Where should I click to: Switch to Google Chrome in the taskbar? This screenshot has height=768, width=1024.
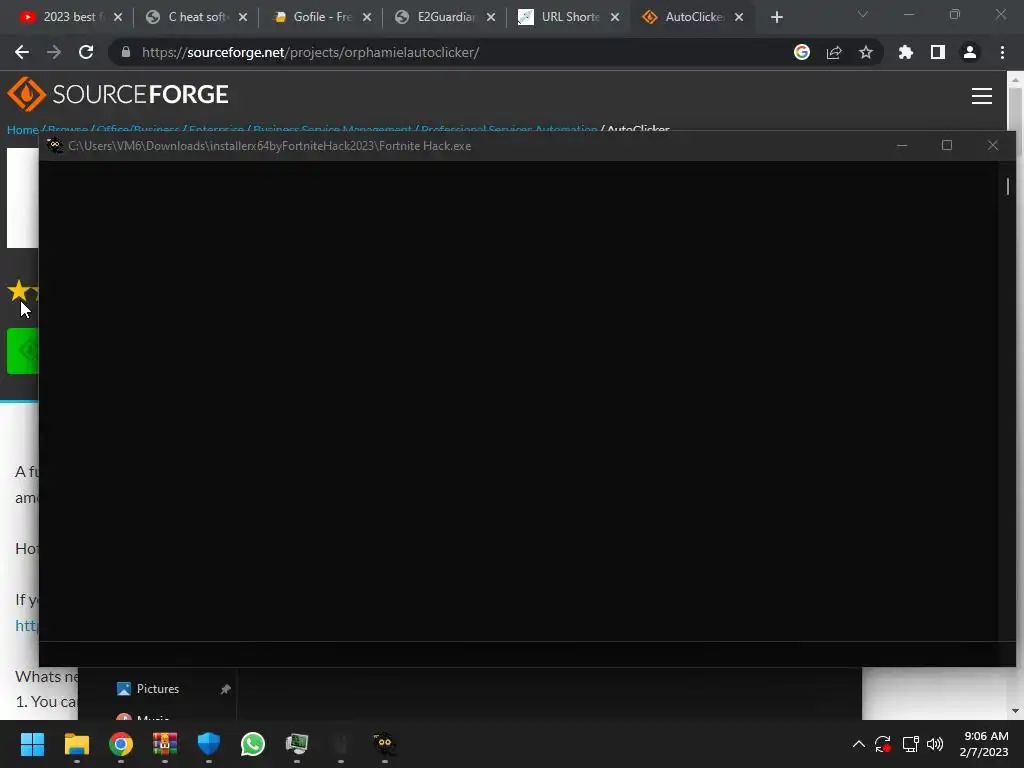[x=121, y=744]
